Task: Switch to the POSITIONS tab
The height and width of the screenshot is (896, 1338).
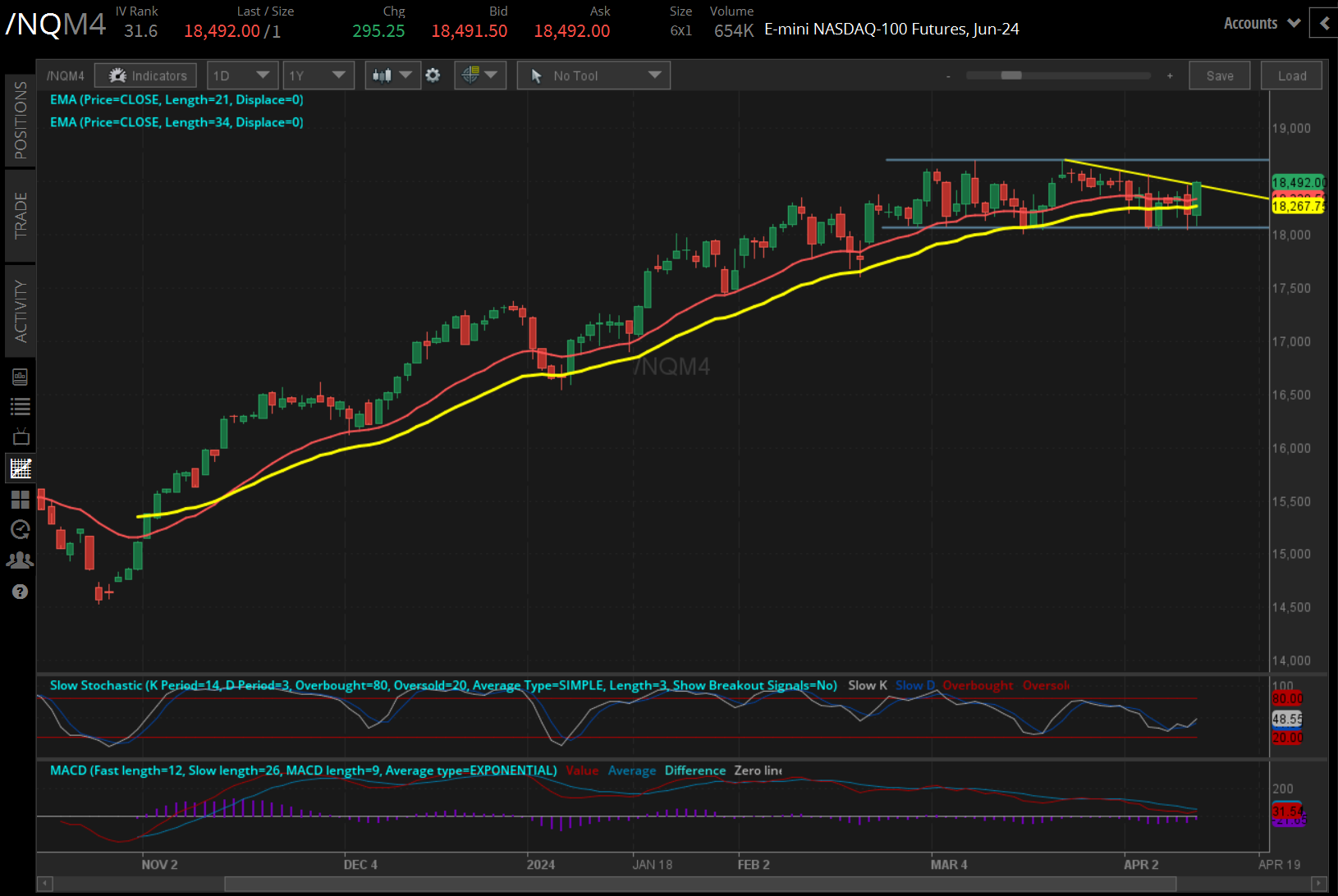Action: tap(21, 121)
